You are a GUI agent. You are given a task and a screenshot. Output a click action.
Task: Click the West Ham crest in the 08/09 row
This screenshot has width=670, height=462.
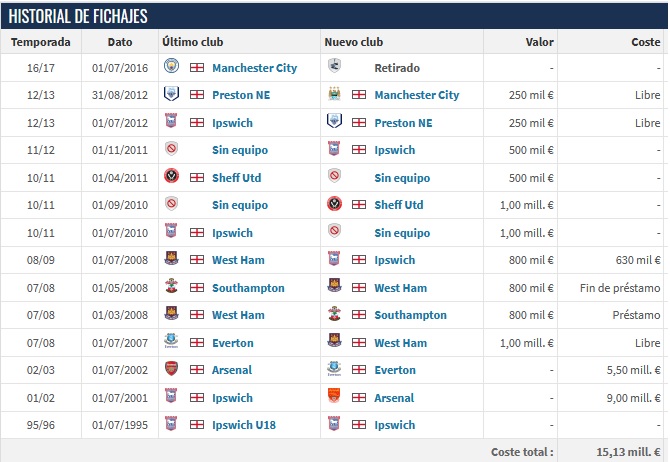point(171,259)
